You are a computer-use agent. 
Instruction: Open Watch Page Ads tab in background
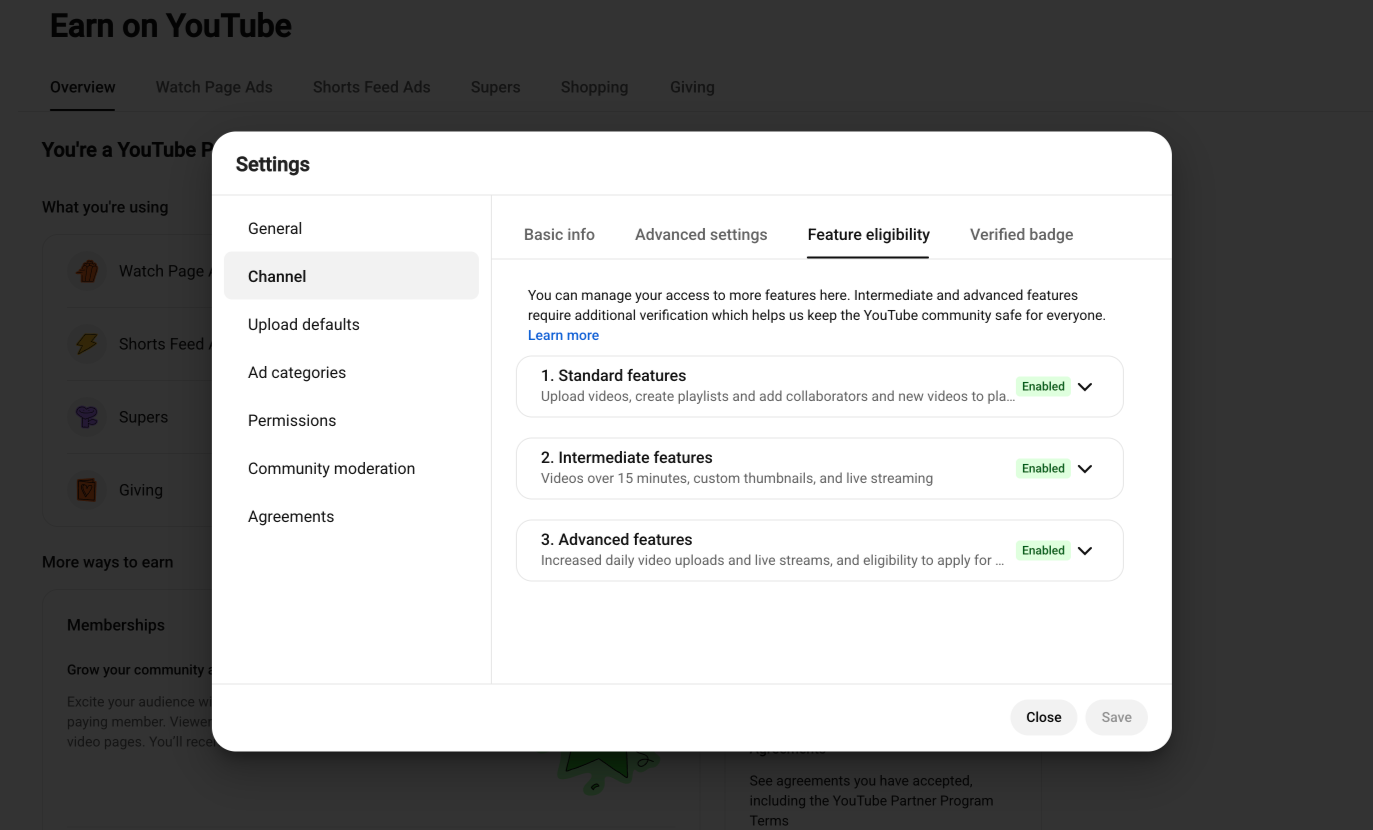pyautogui.click(x=214, y=87)
